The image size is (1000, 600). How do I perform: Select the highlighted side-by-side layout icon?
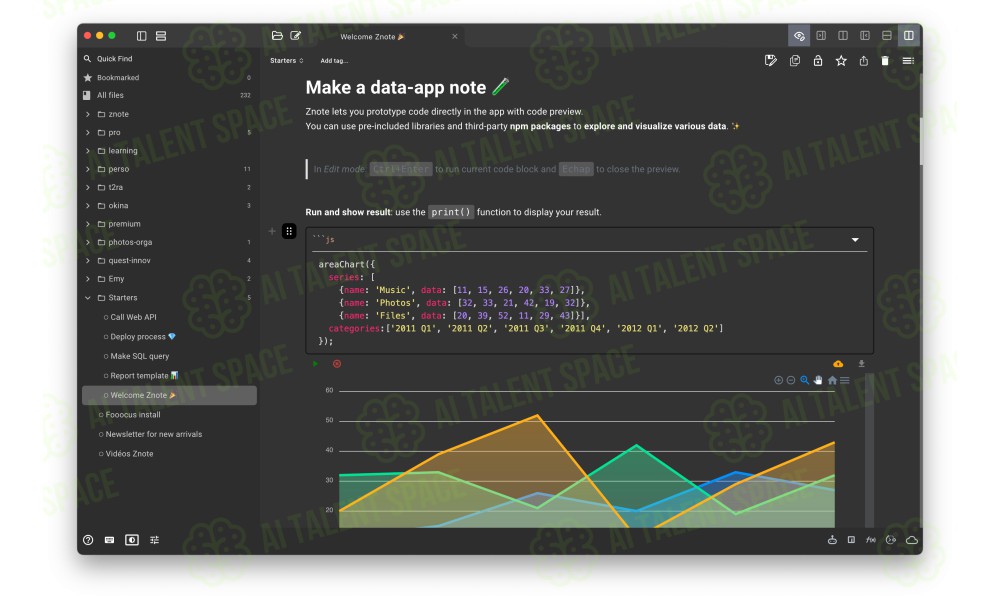pyautogui.click(x=909, y=36)
